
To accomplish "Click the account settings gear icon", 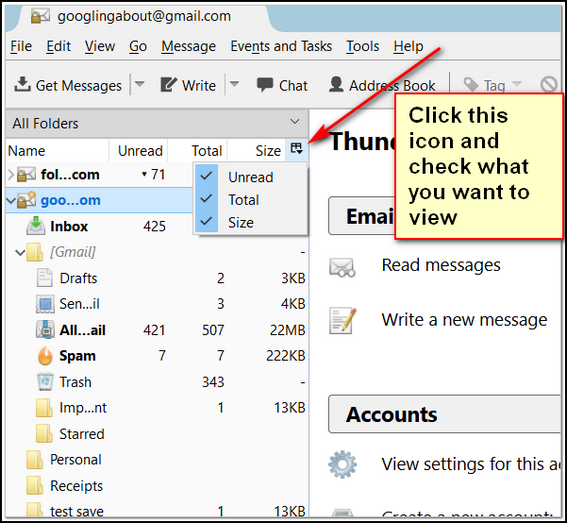I will [342, 464].
